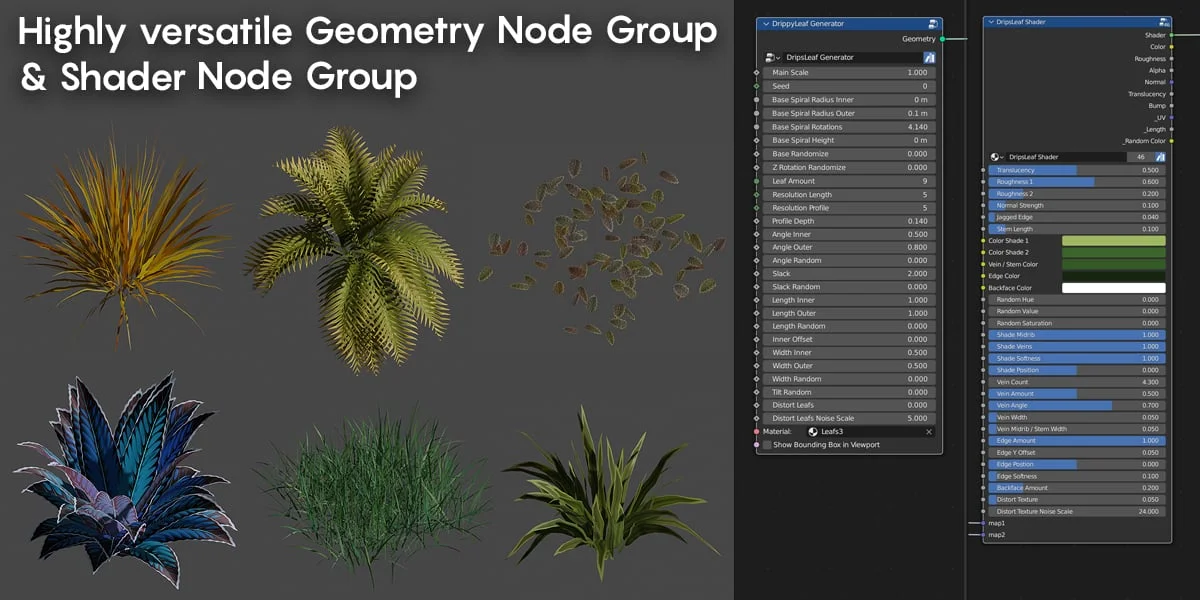The image size is (1200, 600).
Task: Click the node group icon on DripsLeaf Shader header
Action: click(1164, 22)
